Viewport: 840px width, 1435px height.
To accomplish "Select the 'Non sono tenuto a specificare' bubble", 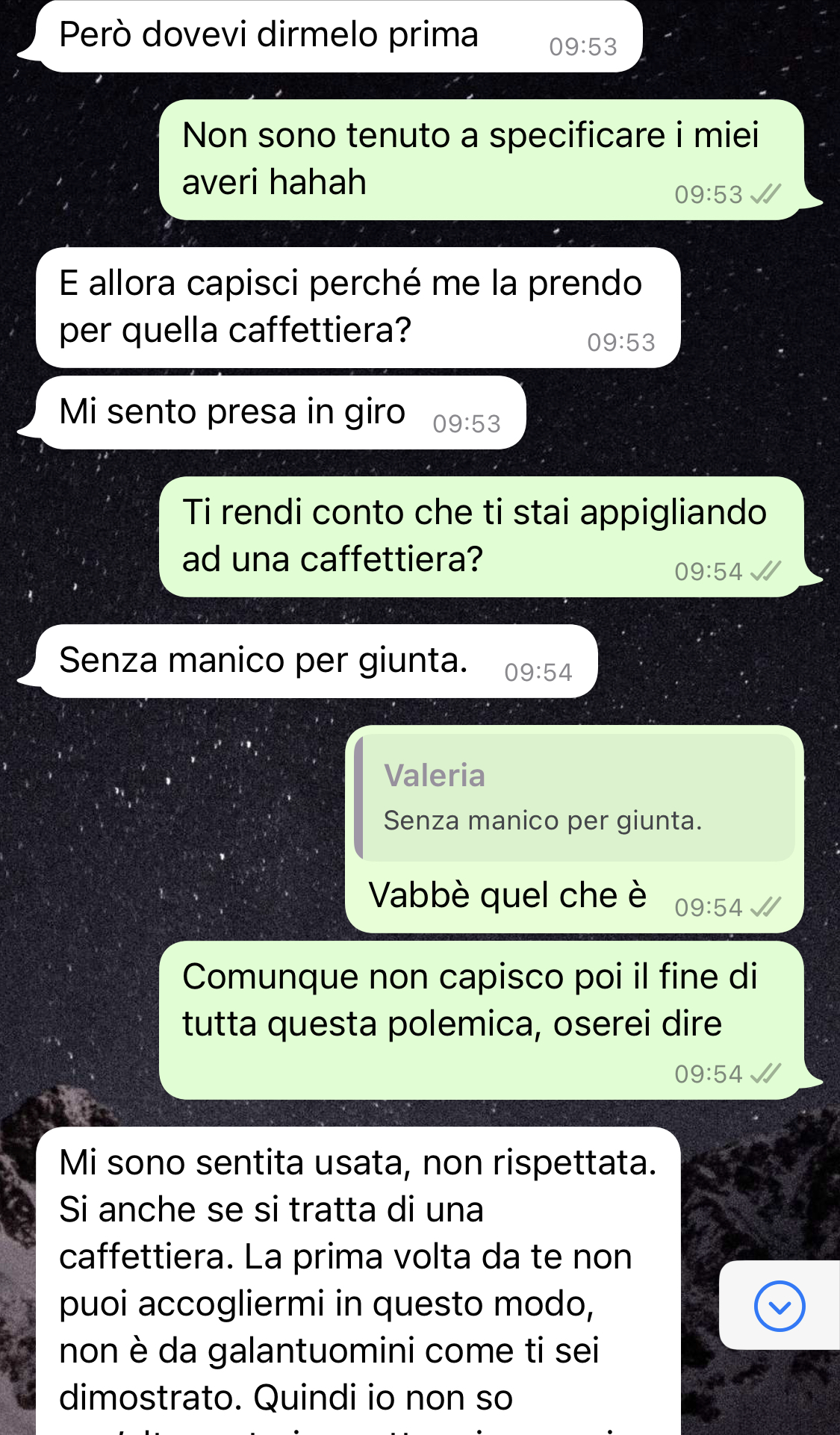I will (482, 160).
